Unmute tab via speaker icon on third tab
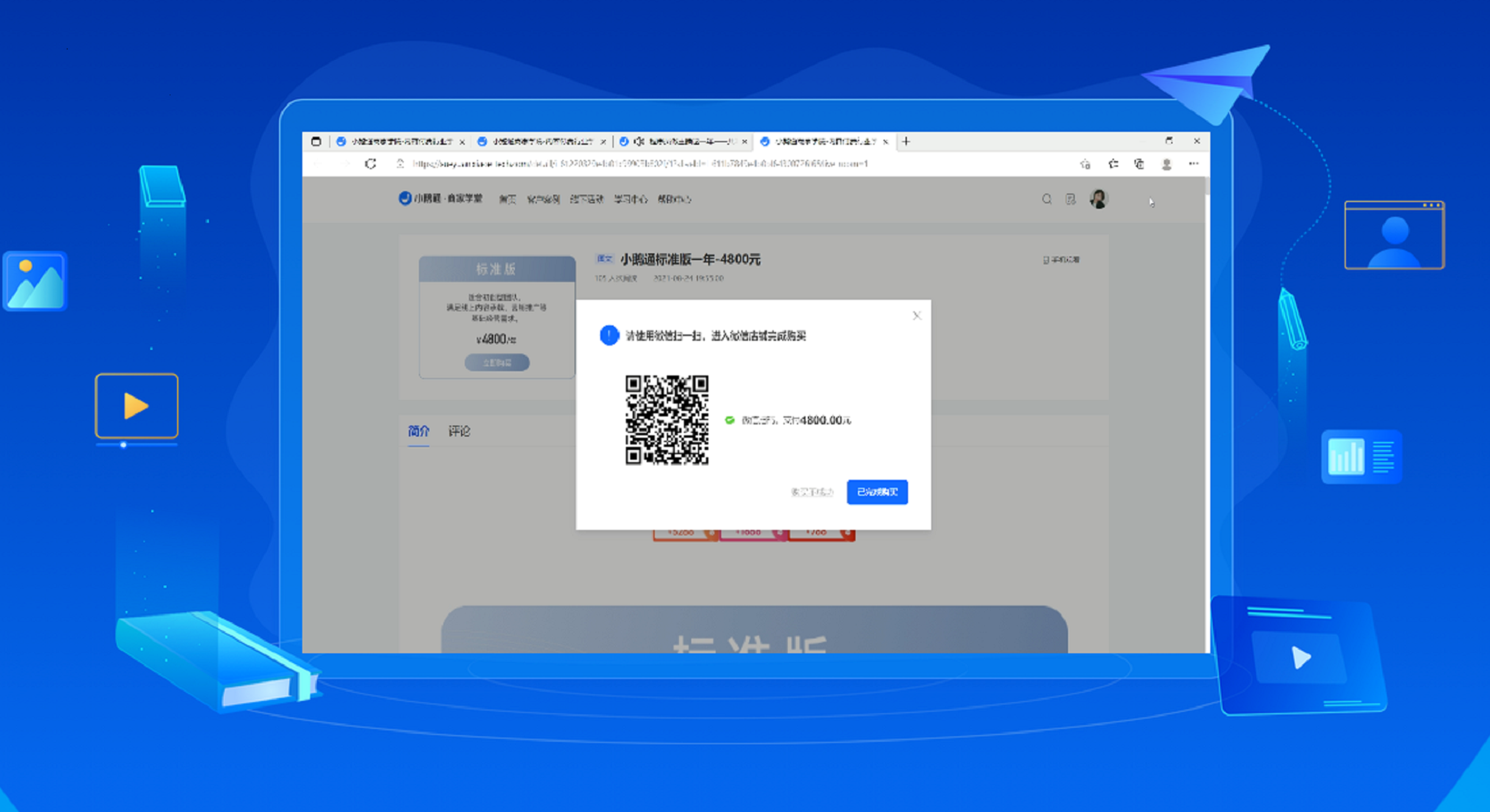1490x812 pixels. pos(639,142)
